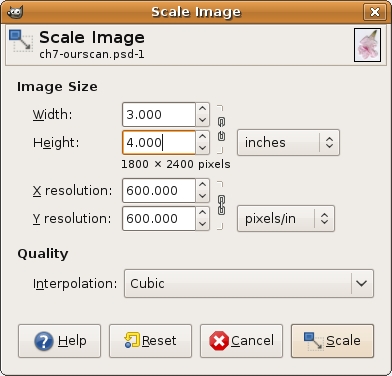Open the inches unit dropdown
The image size is (392, 376).
288,143
